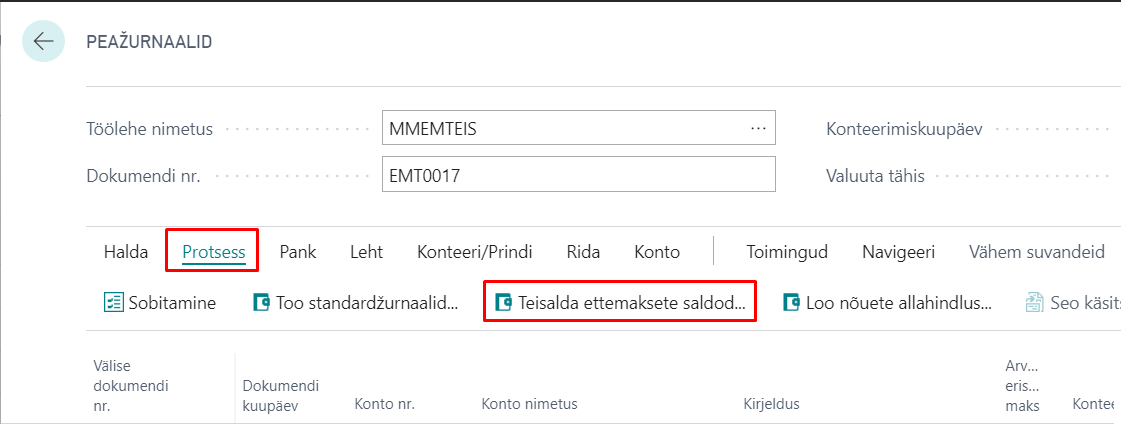Open the Halda menu

(x=126, y=252)
